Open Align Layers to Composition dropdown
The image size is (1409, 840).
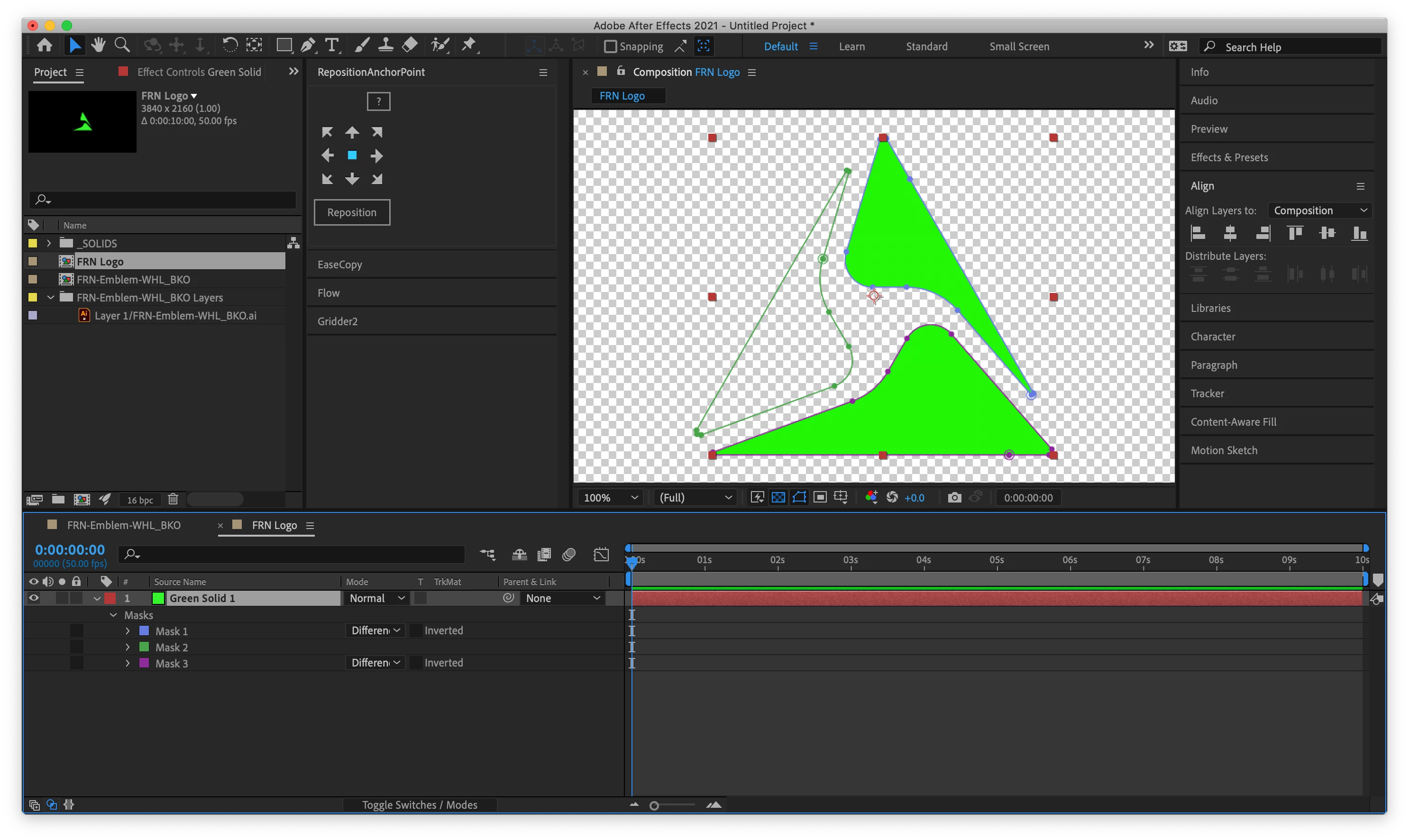(x=1319, y=210)
